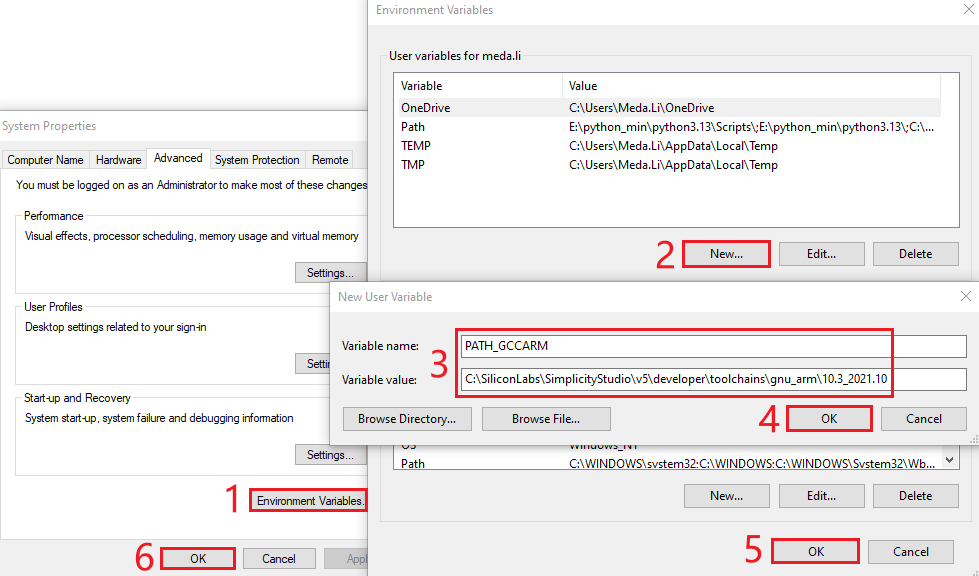Select the OneDrive user variable row
Viewport: 979px width, 576px height.
(x=426, y=108)
